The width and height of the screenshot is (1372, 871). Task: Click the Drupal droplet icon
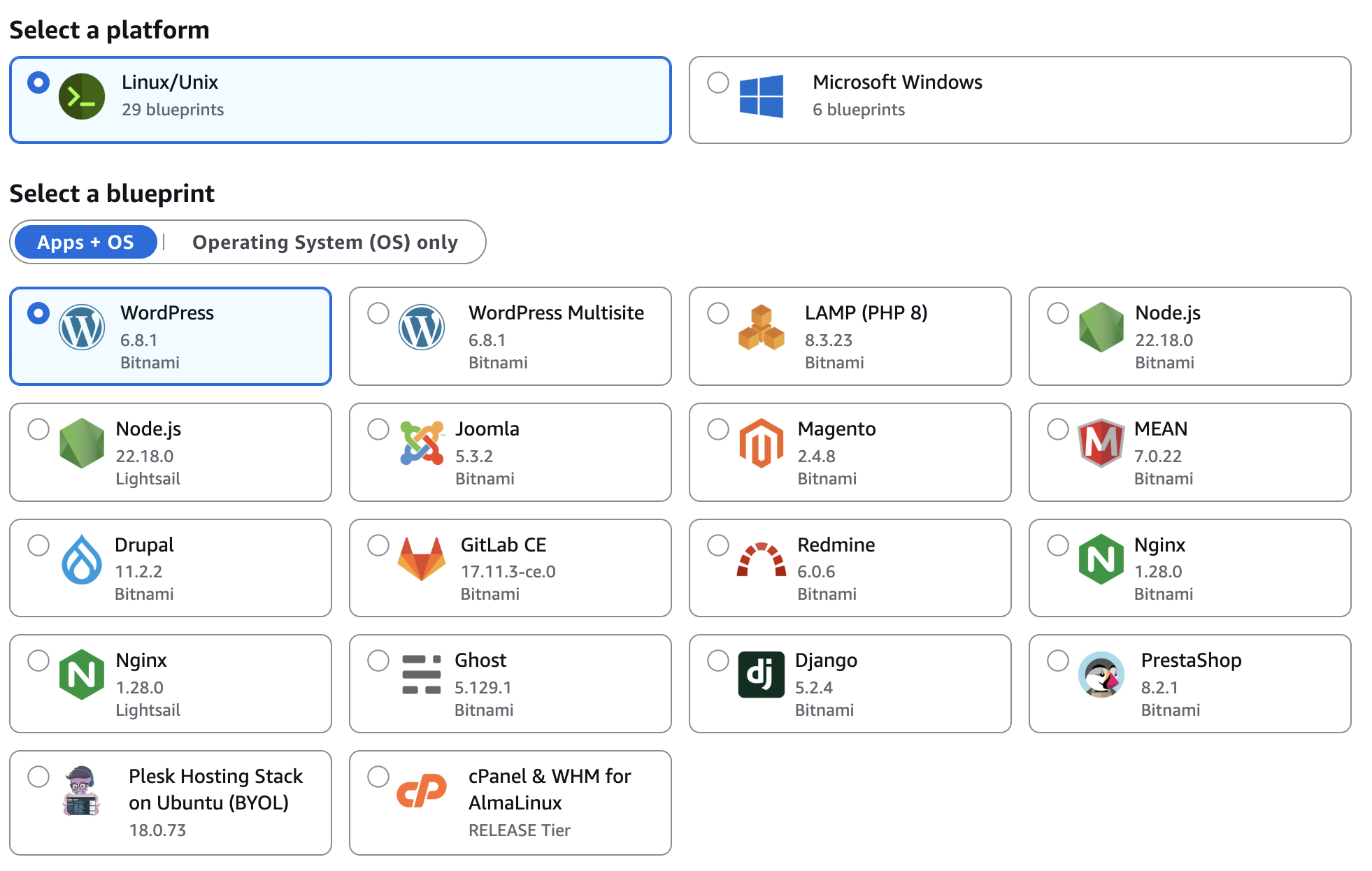[82, 559]
